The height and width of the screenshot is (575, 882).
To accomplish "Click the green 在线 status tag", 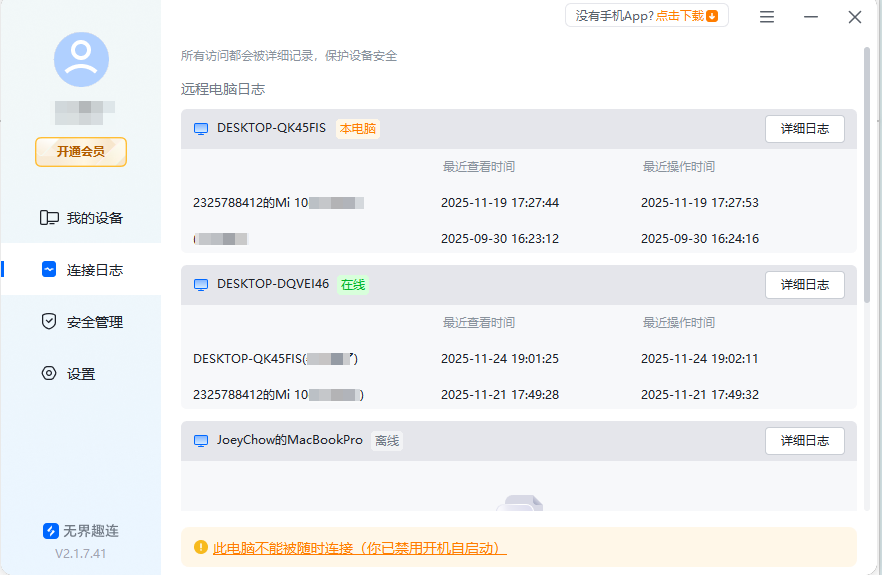I will [x=353, y=285].
